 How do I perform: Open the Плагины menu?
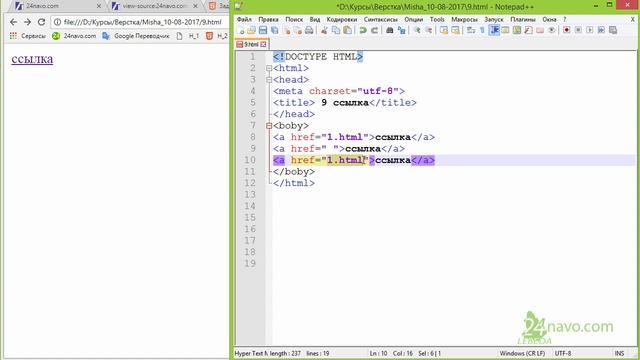[x=522, y=19]
